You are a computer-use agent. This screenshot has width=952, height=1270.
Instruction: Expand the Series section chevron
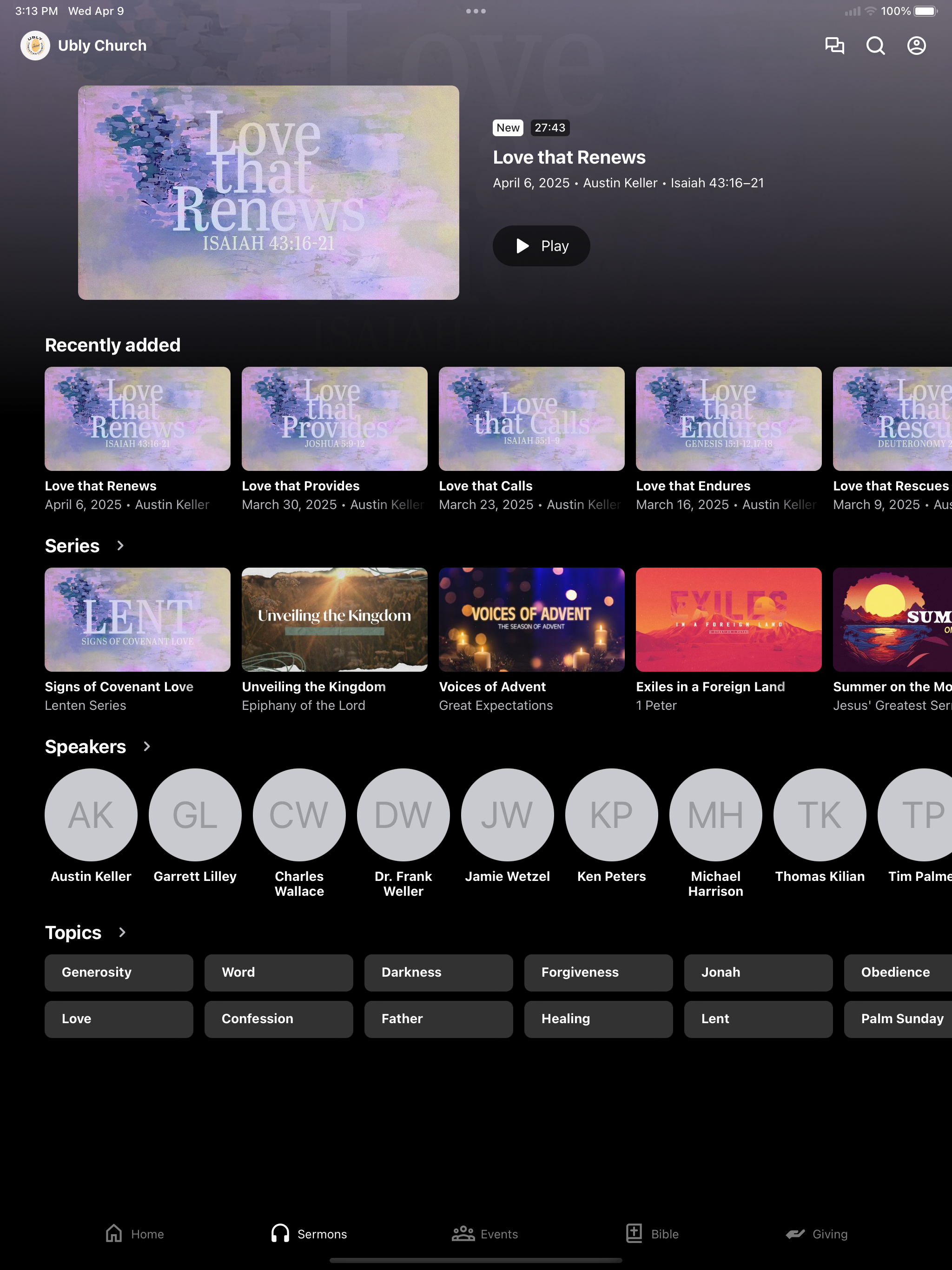[x=120, y=545]
